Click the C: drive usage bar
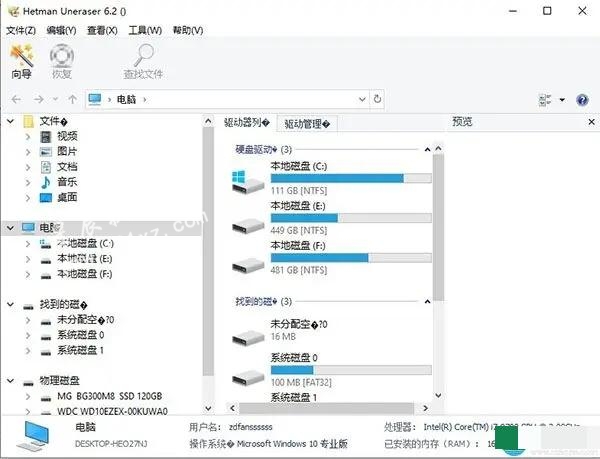 (x=351, y=178)
